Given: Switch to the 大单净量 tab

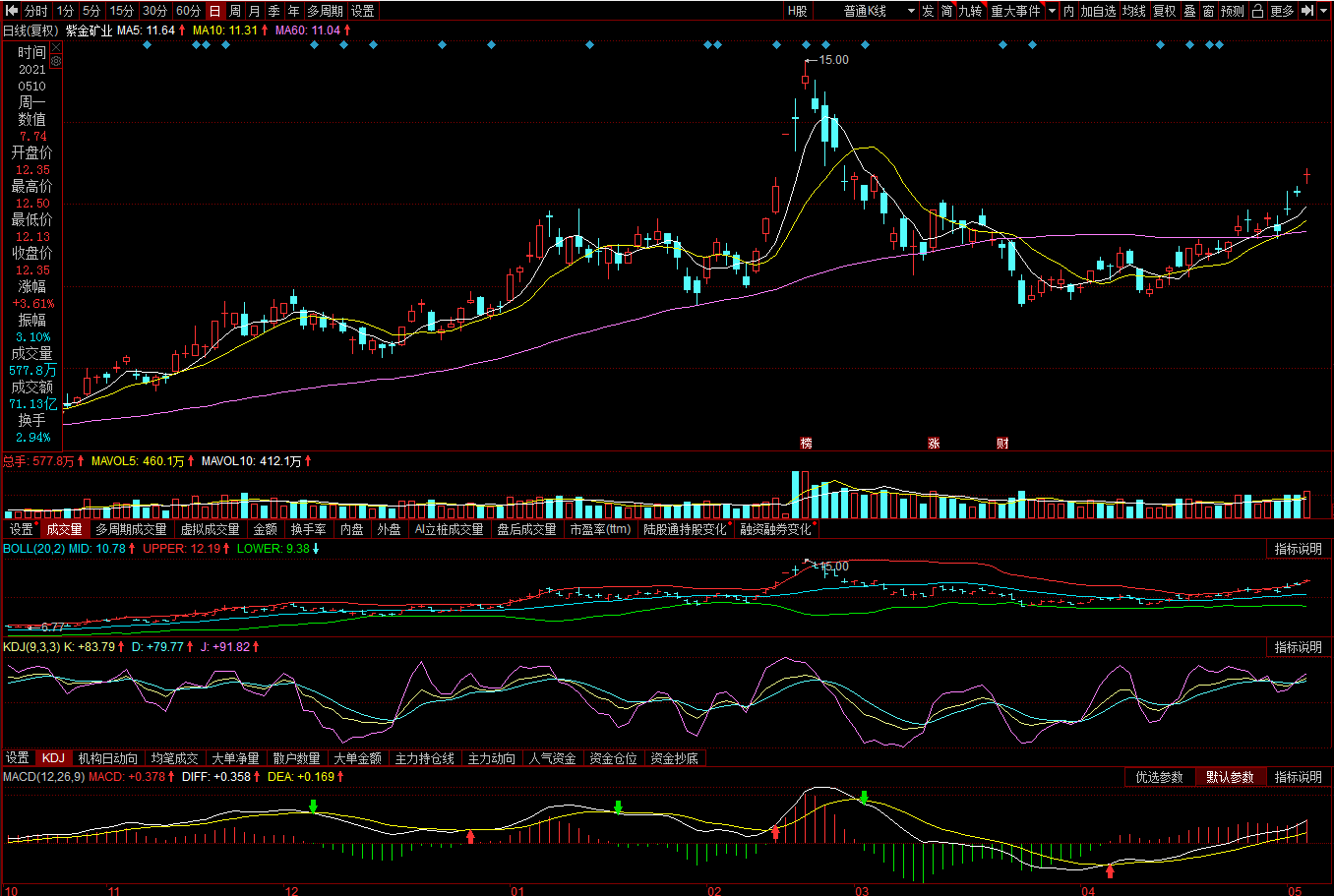Looking at the screenshot, I should tap(235, 758).
